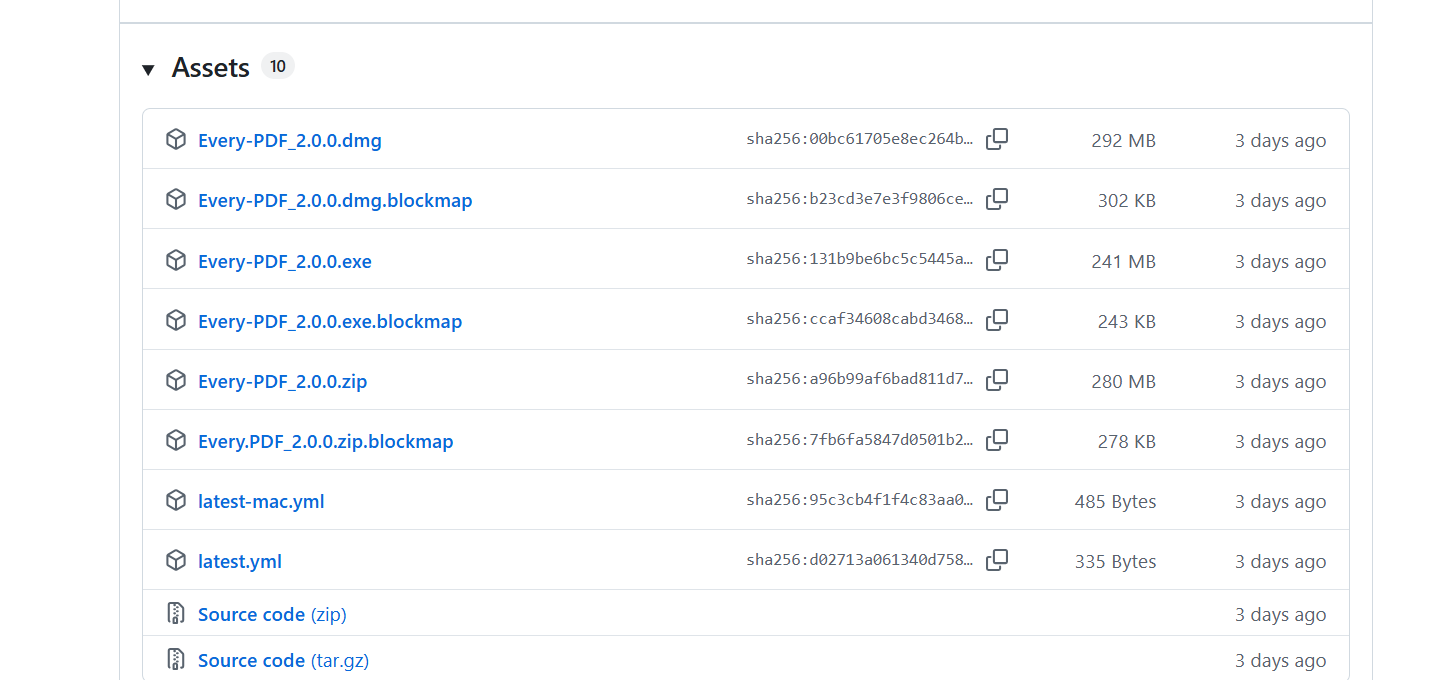Click '3 days ago' in the Source code (tar.gz) row

point(1280,661)
